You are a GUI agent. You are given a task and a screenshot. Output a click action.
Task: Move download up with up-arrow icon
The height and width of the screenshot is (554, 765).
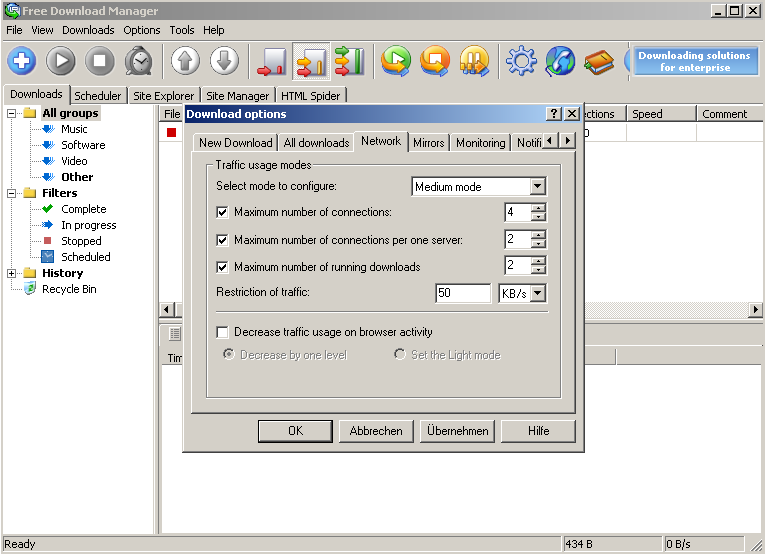[185, 61]
